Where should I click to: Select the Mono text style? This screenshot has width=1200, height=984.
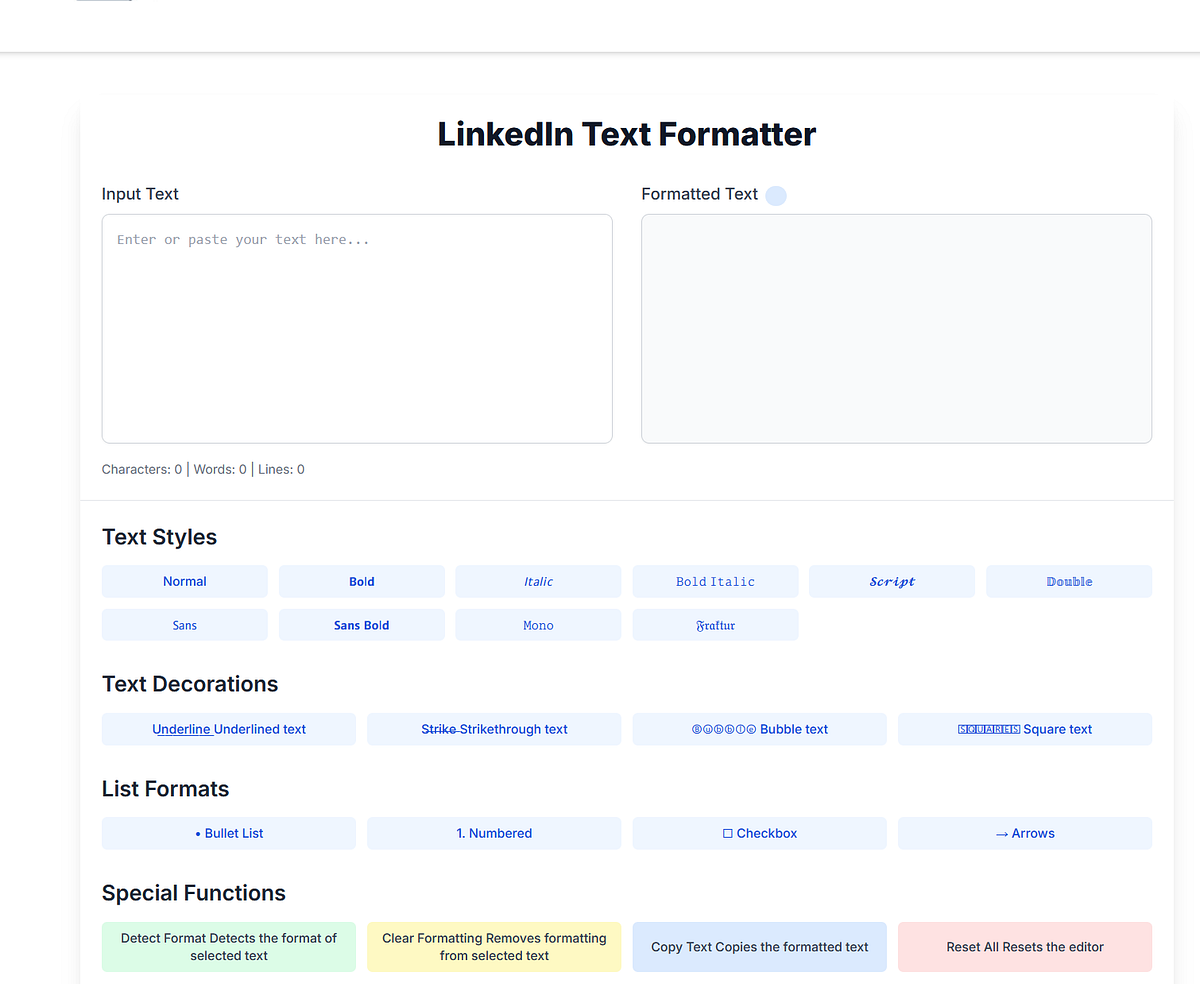click(x=538, y=625)
